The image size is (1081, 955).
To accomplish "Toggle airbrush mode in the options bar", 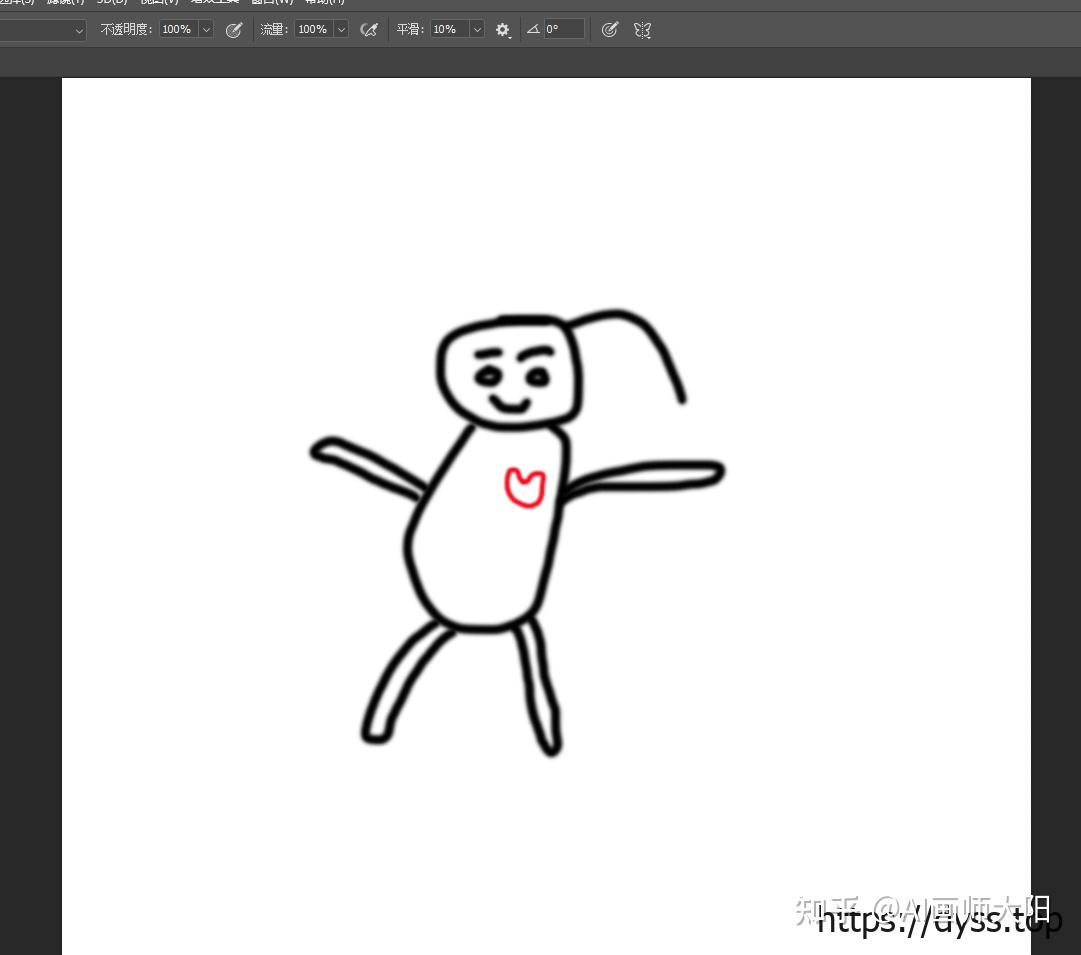I will click(x=368, y=29).
